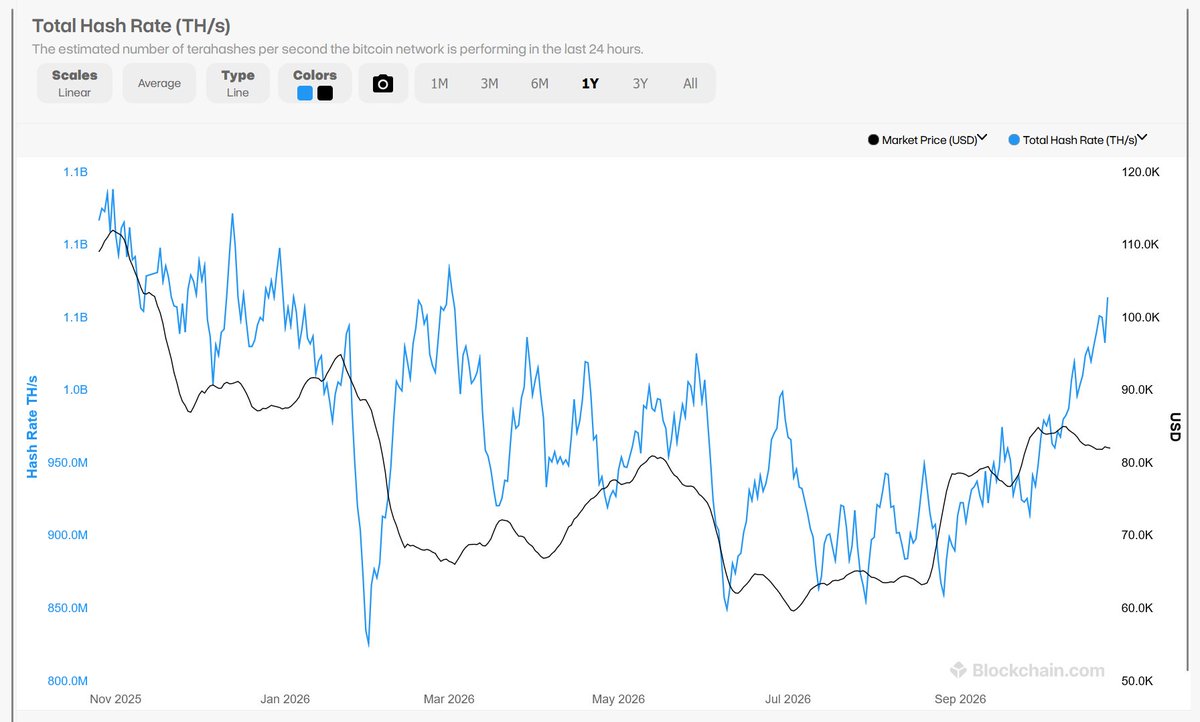
Task: Click the Hash Rate TH/s axis label
Action: pos(32,427)
